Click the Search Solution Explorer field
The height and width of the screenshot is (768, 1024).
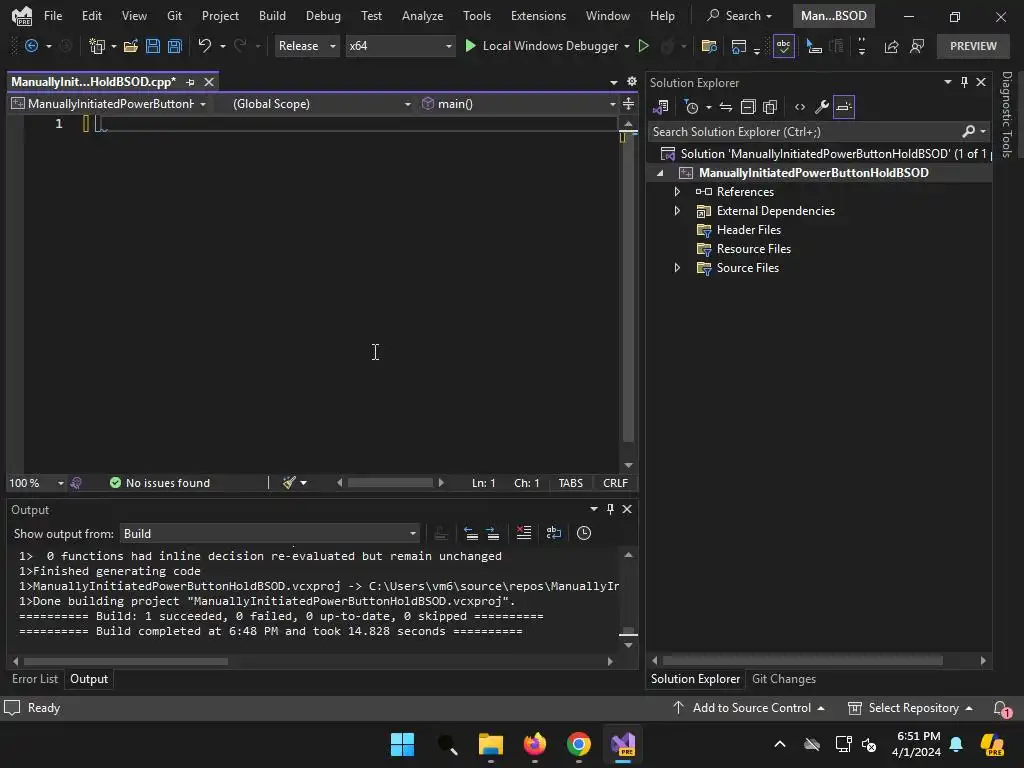tap(807, 132)
